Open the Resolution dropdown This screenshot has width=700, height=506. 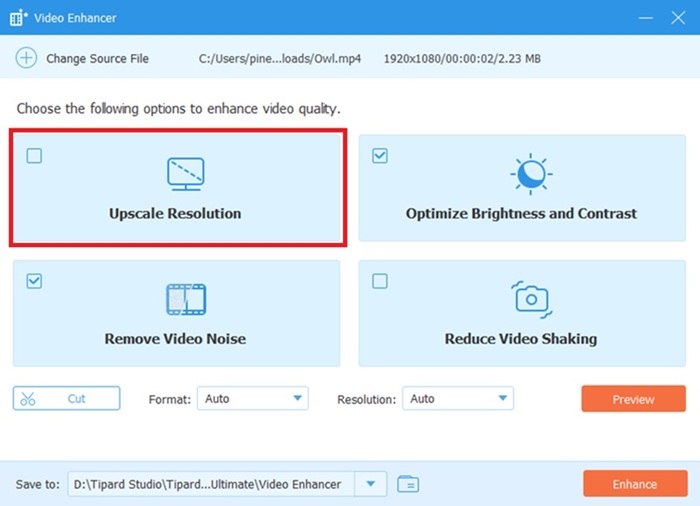457,399
